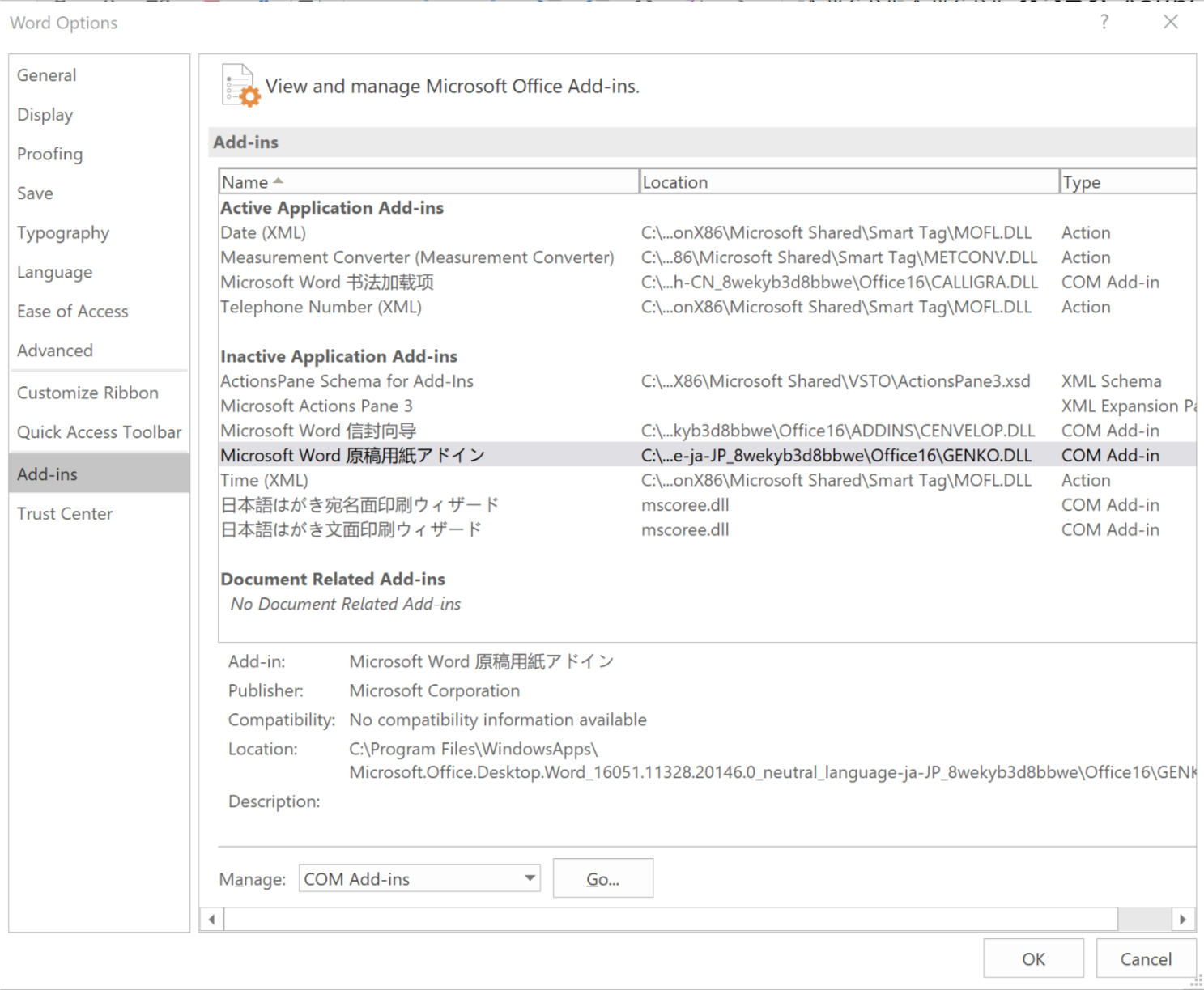Open the Display options category
Screen dimensions: 1204x990
click(100, 115)
